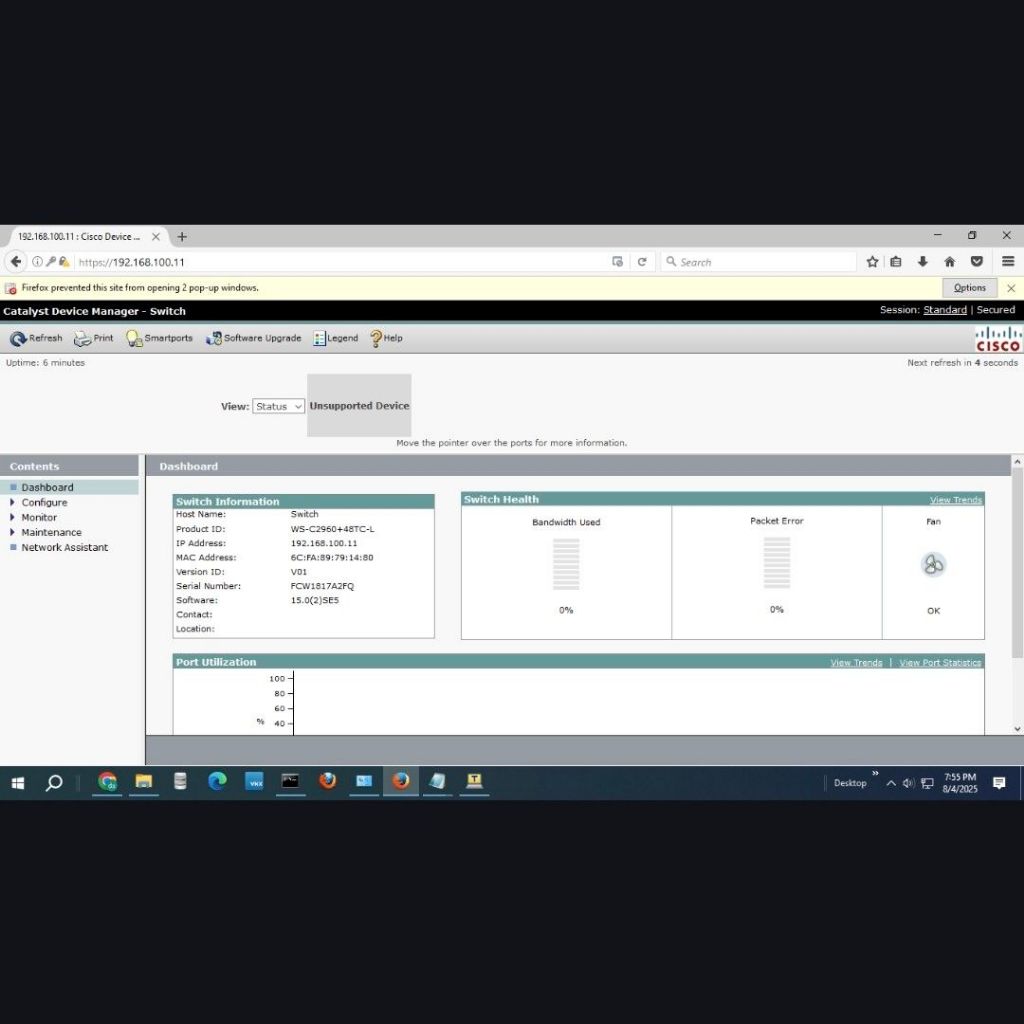Click the network icon in system tray
Image resolution: width=1024 pixels, height=1024 pixels.
click(927, 783)
